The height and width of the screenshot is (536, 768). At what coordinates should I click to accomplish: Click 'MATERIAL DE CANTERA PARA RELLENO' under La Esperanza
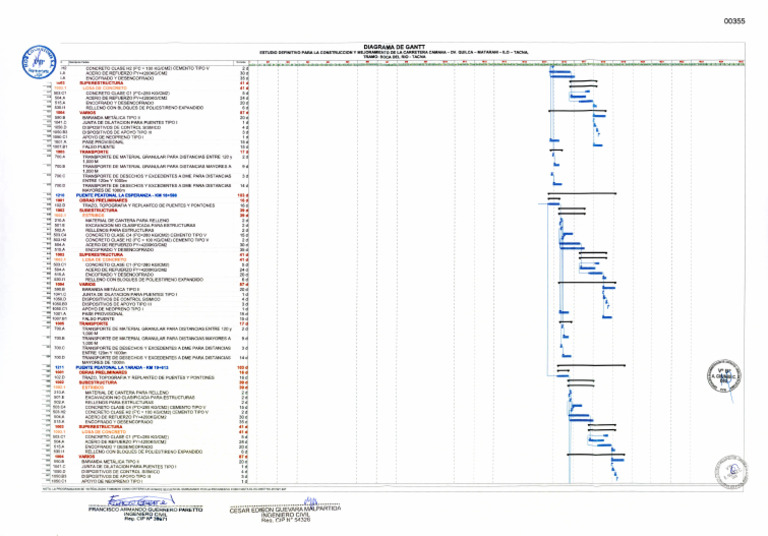tap(127, 220)
